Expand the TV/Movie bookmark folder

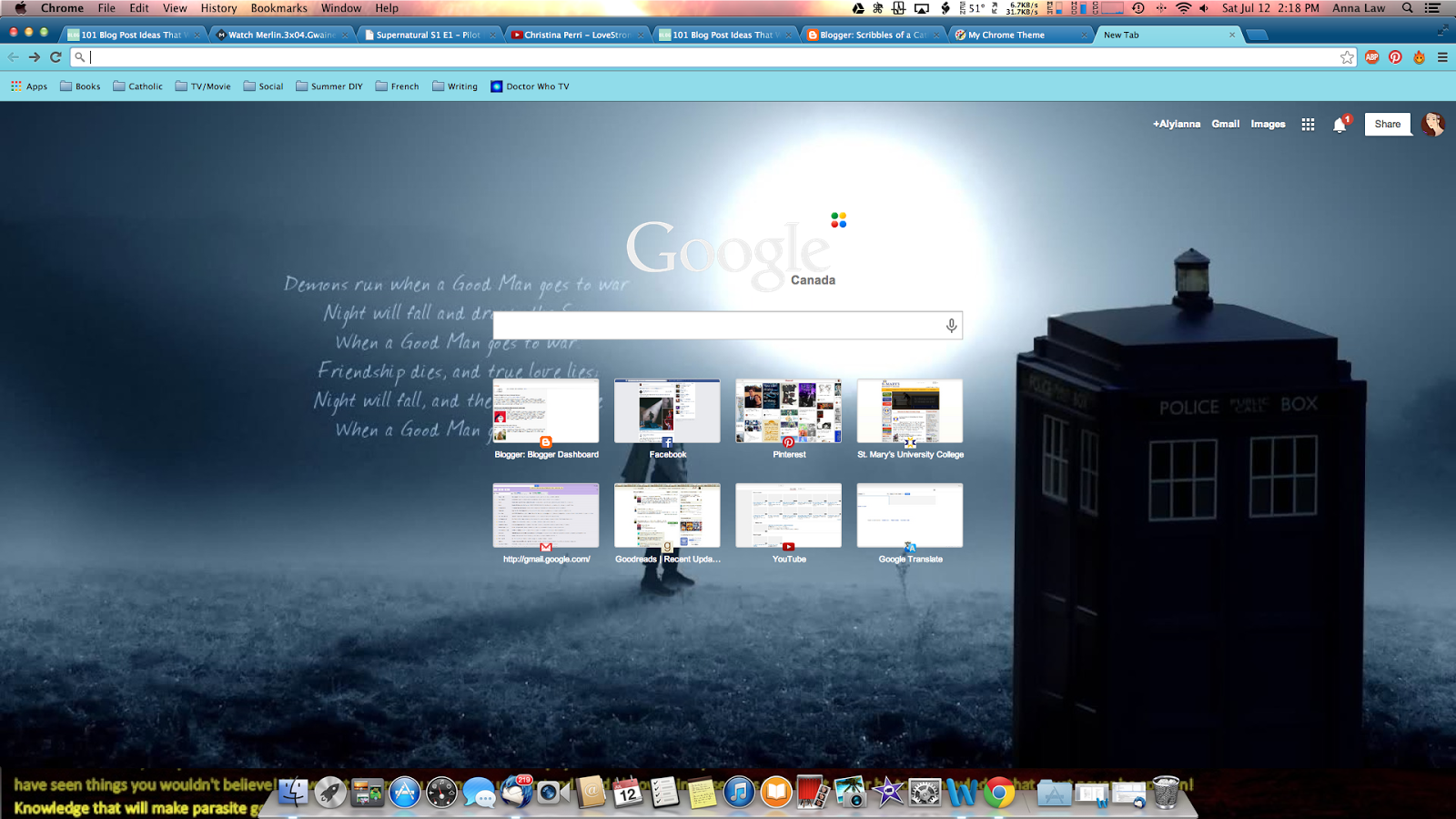click(203, 86)
